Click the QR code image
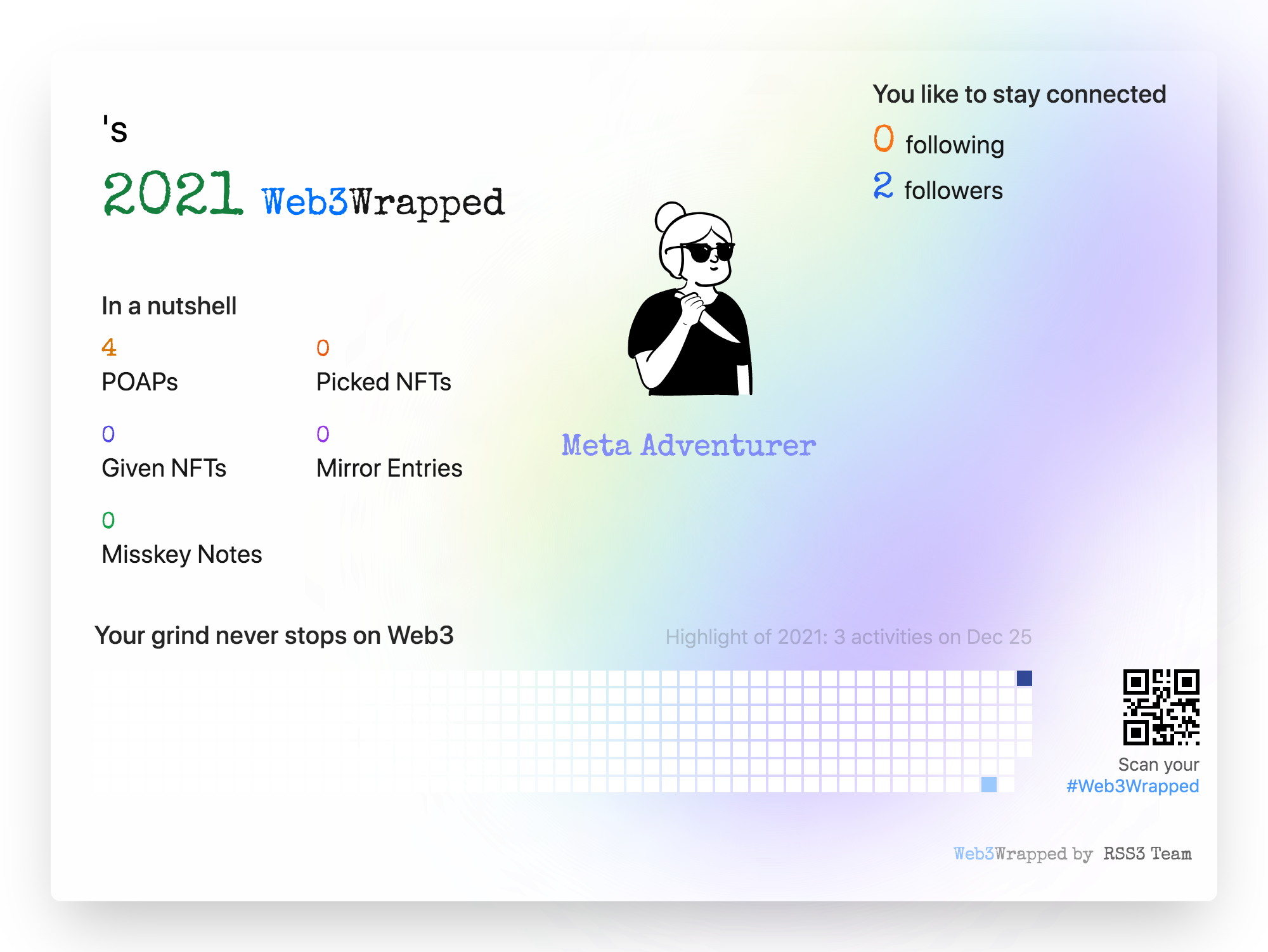 coord(1161,707)
